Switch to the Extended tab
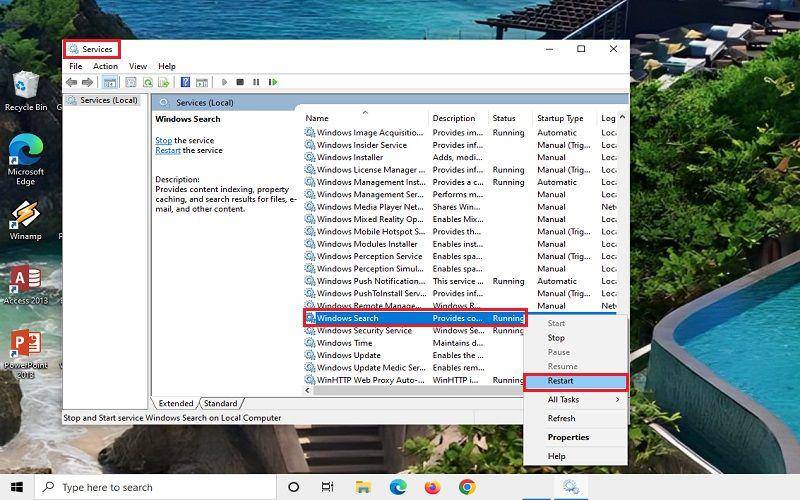The width and height of the screenshot is (800, 500). 176,404
